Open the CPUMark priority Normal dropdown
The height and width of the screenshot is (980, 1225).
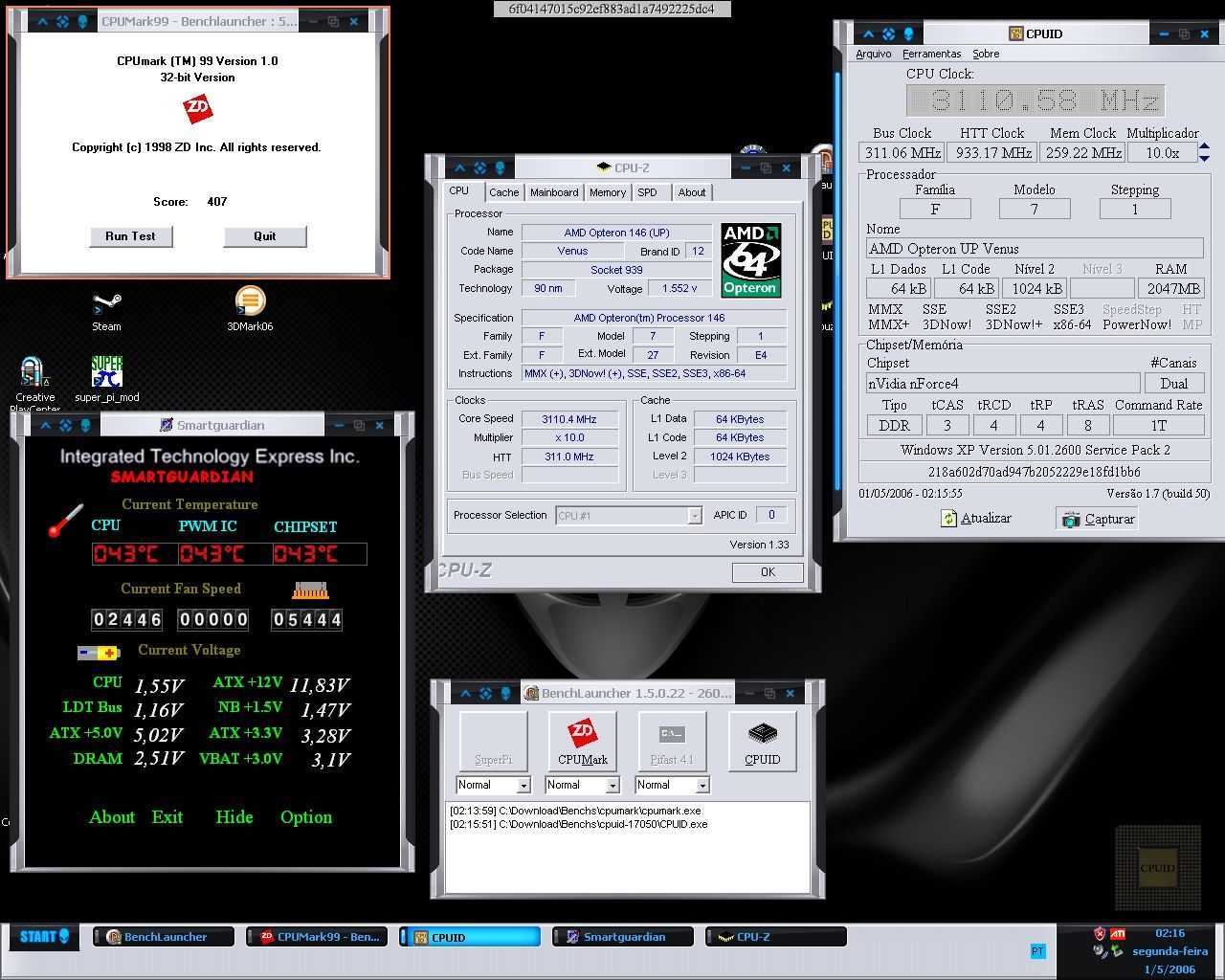pyautogui.click(x=612, y=785)
